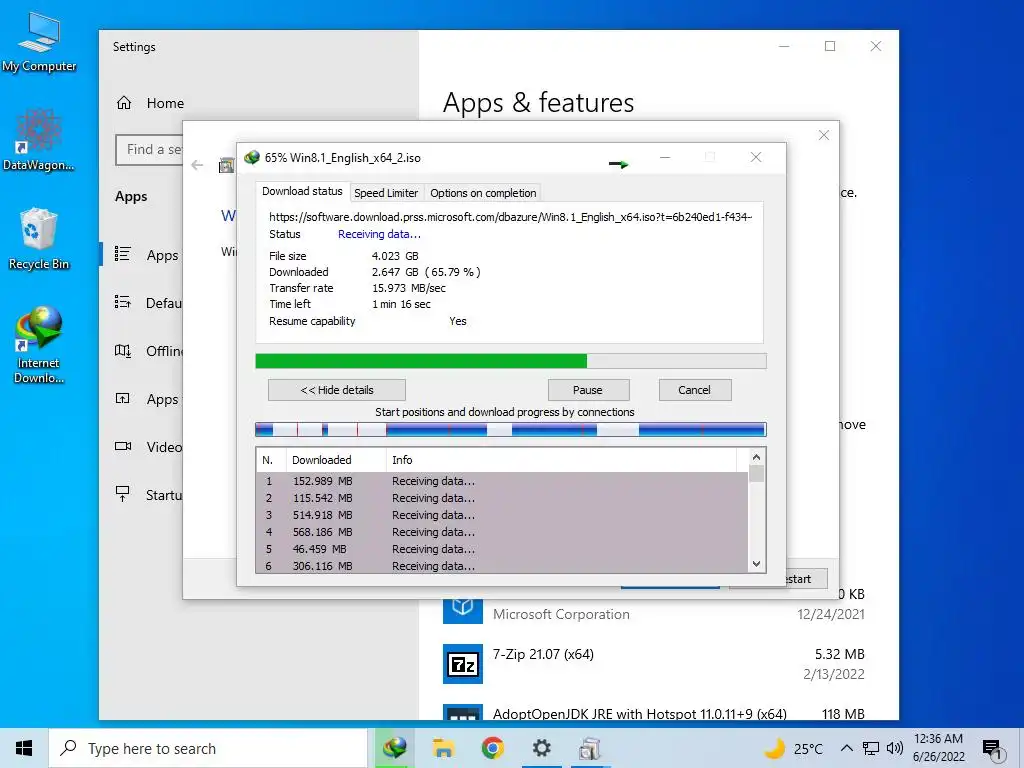Viewport: 1024px width, 768px height.
Task: Click the Hide details button
Action: coord(337,390)
